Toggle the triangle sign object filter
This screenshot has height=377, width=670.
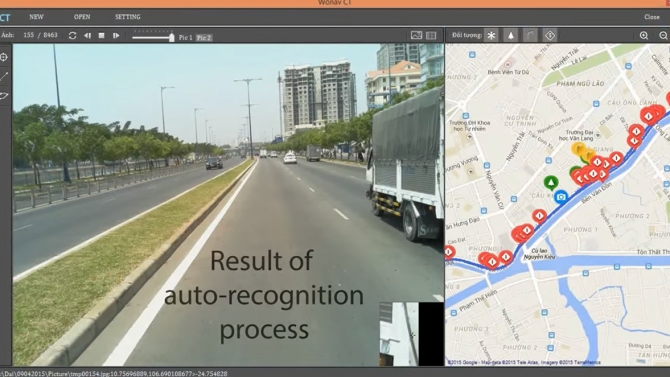[511, 35]
